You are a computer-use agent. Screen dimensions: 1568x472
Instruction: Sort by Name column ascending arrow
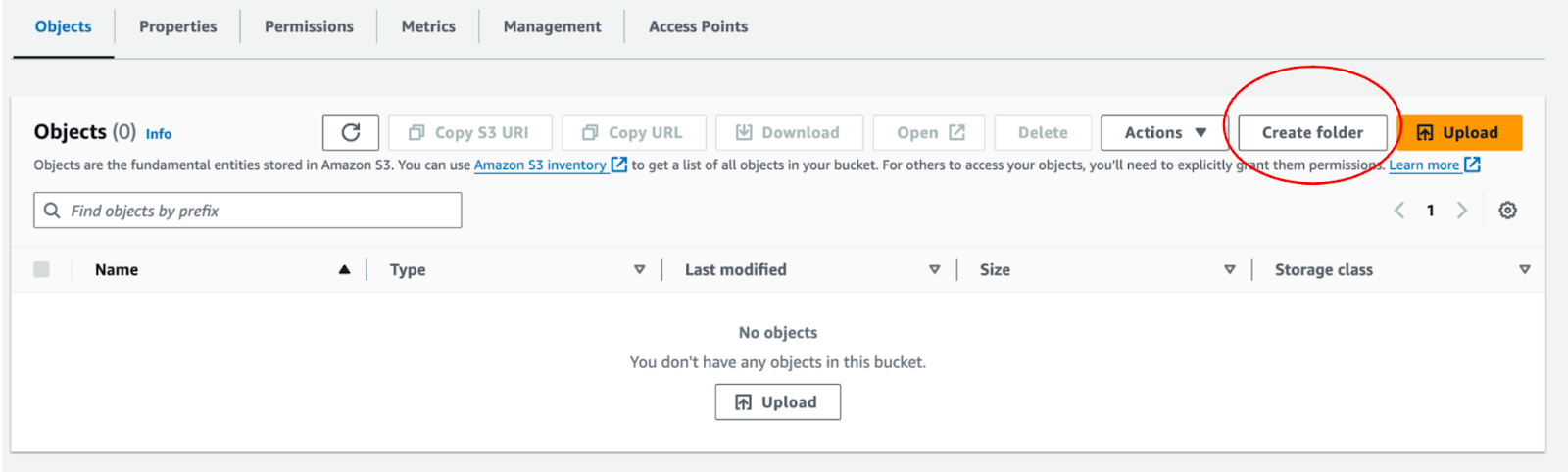(x=344, y=269)
